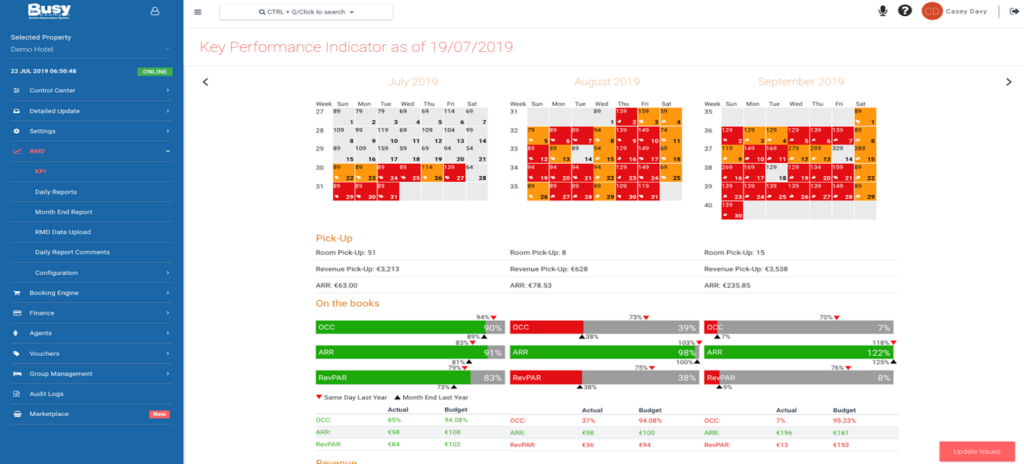Click the microphone icon

coord(882,11)
